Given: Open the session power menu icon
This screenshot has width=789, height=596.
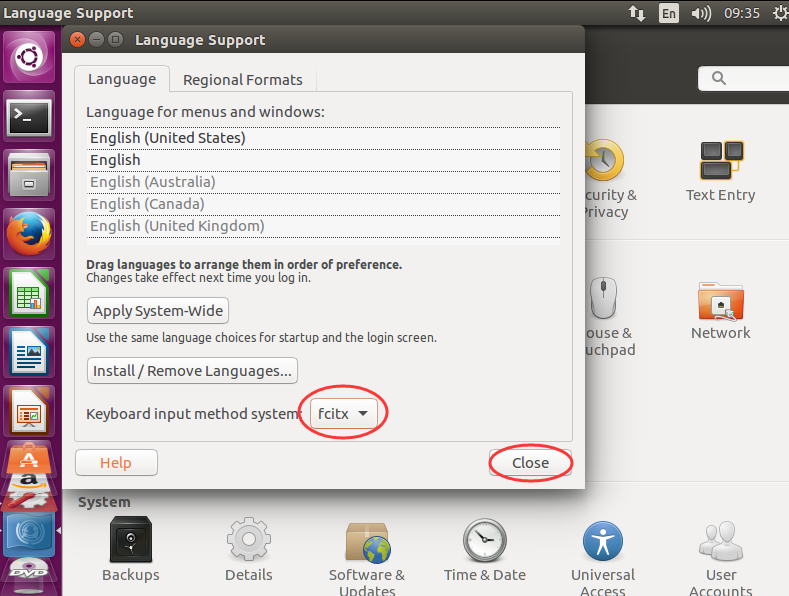Looking at the screenshot, I should click(x=780, y=13).
